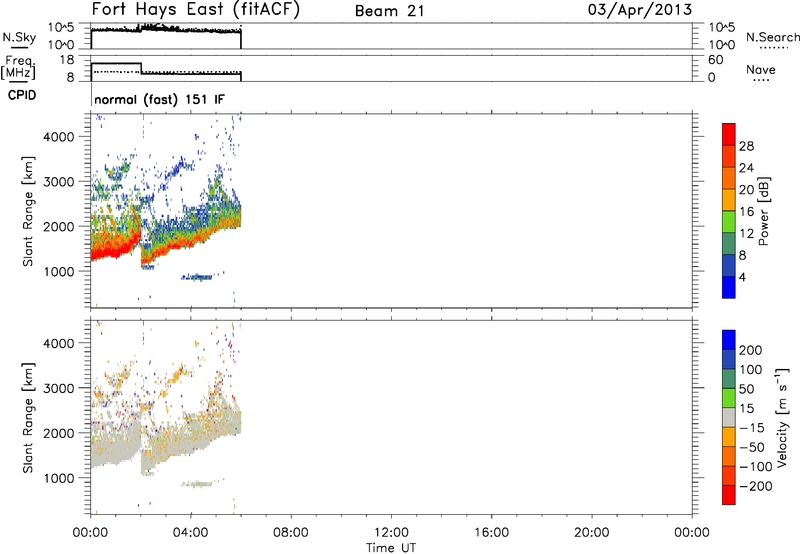Click the '16:00' time tick label

pyautogui.click(x=491, y=533)
